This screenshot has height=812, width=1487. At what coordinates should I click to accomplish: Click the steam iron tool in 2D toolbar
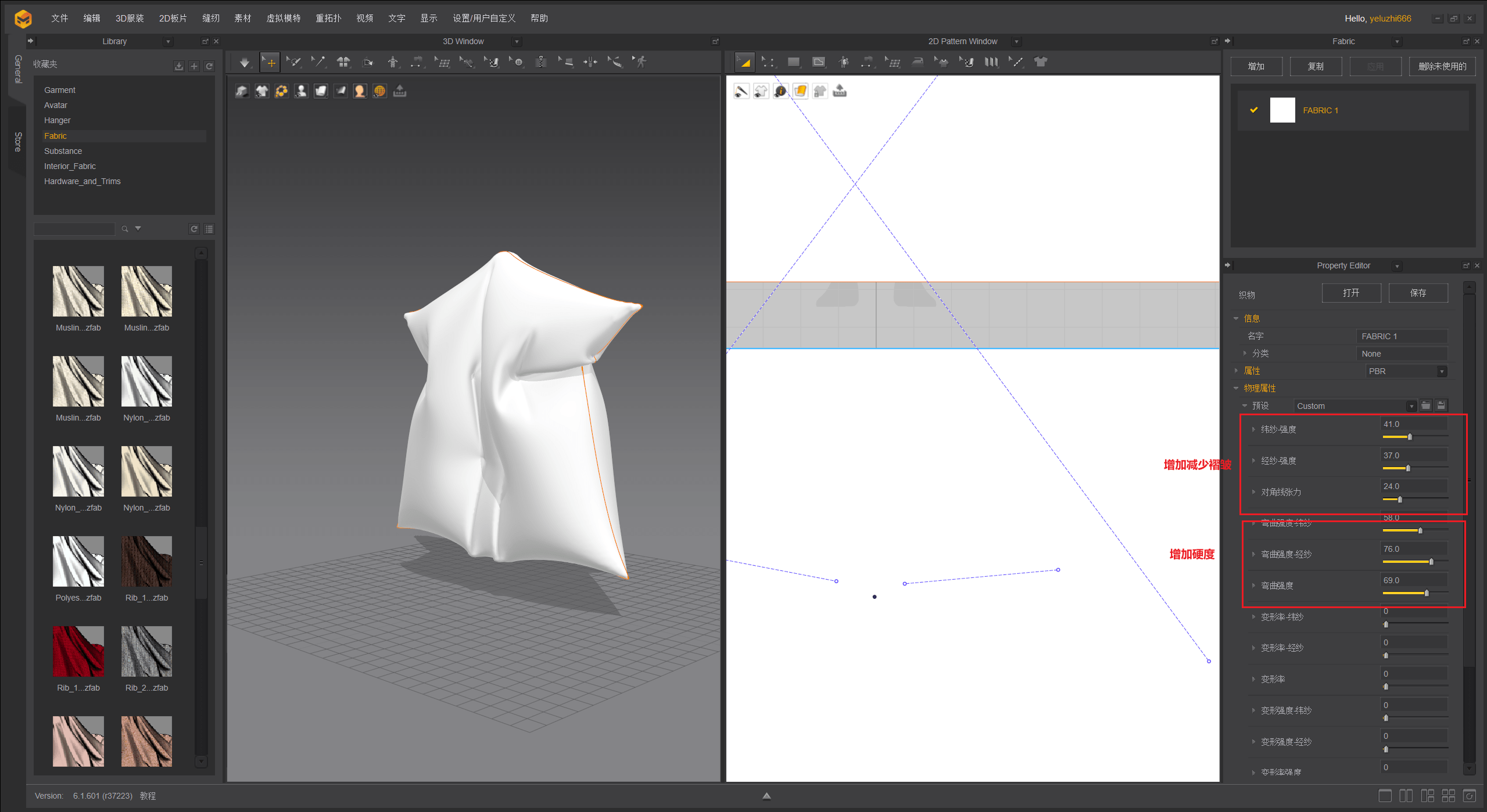(x=918, y=62)
